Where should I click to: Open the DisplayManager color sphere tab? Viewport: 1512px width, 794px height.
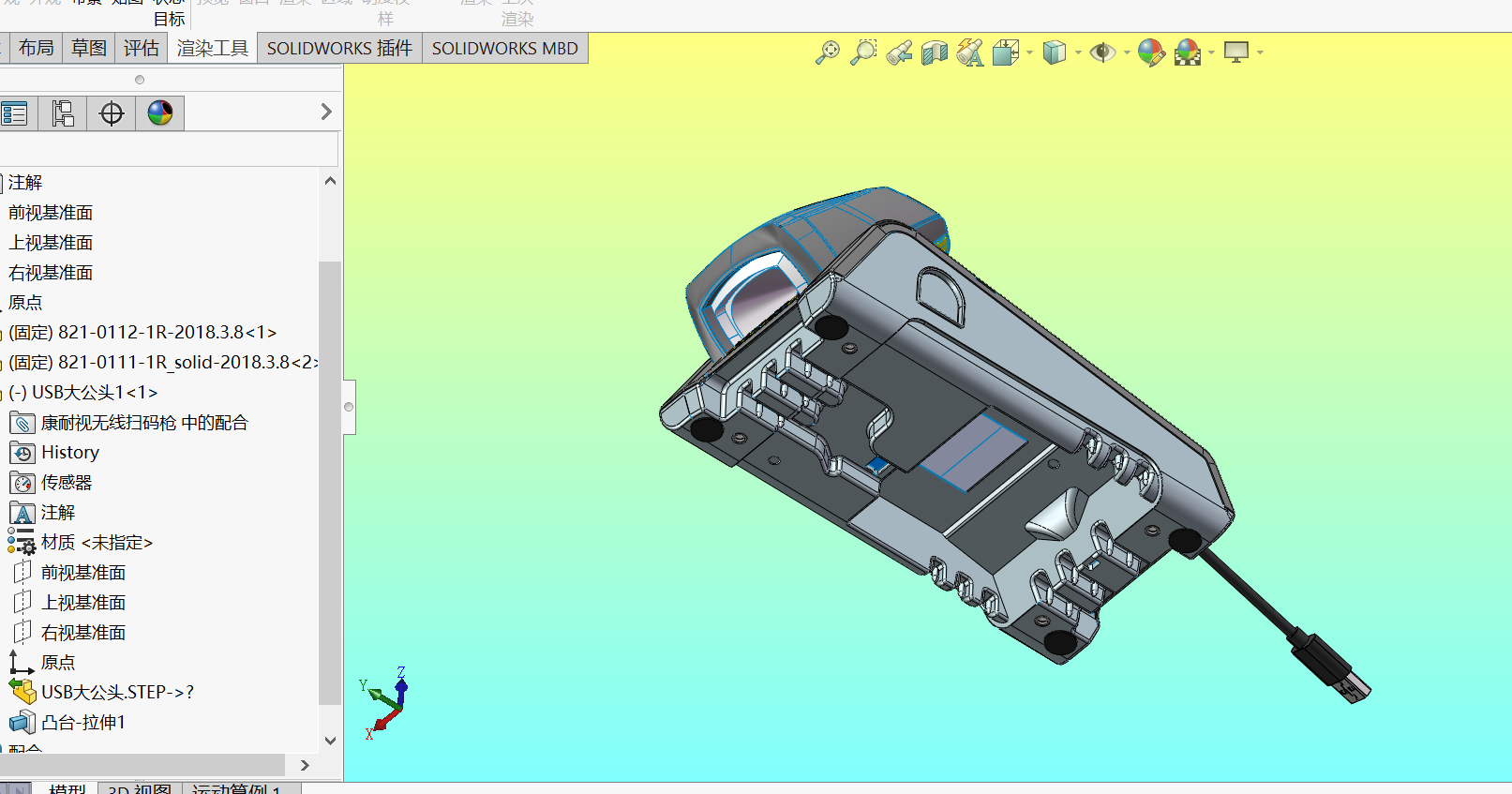[160, 113]
